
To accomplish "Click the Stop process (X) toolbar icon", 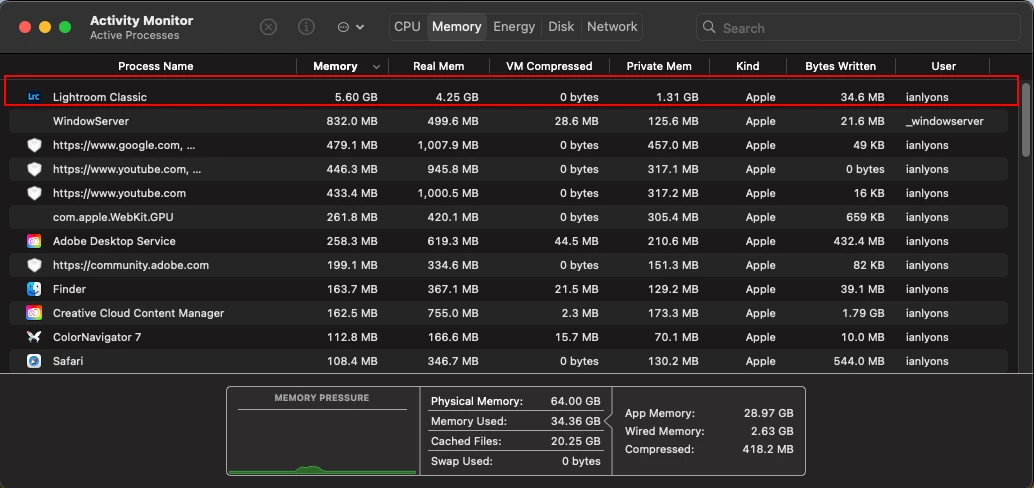I will [268, 27].
